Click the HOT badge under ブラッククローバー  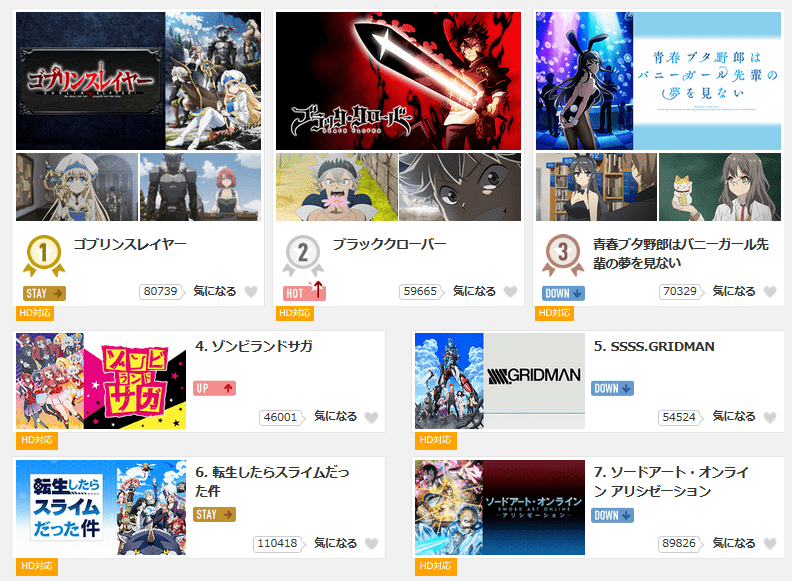click(x=304, y=292)
